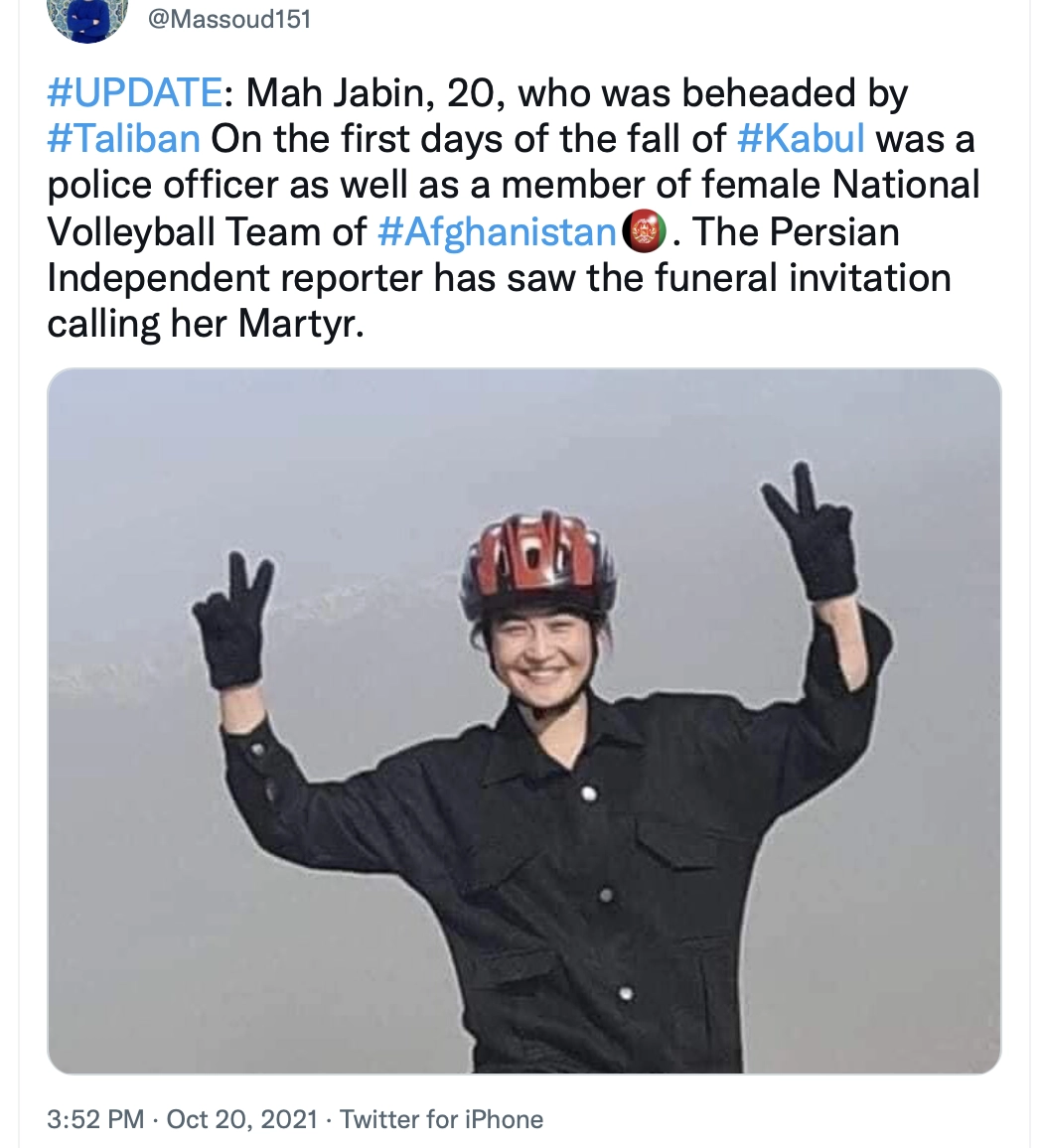Image resolution: width=1041 pixels, height=1148 pixels.
Task: Open the Twitter for iPhone source link
Action: click(x=441, y=1119)
